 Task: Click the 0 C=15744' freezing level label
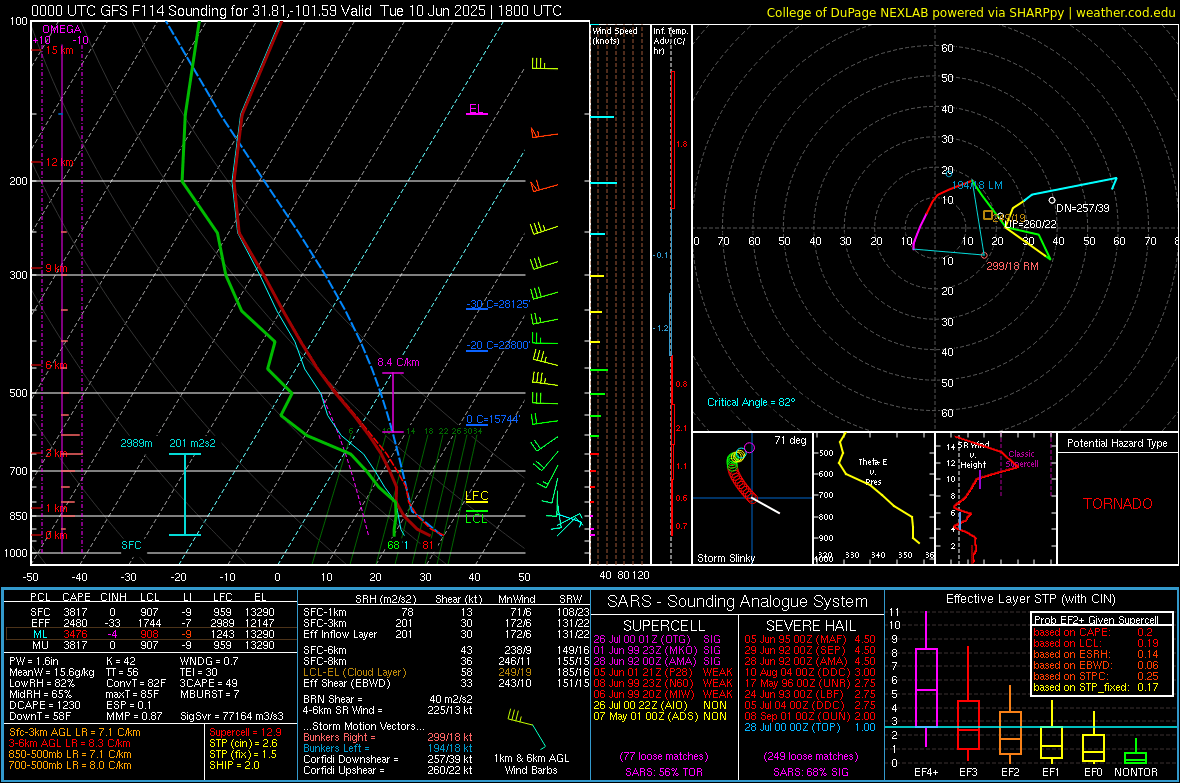pyautogui.click(x=493, y=419)
